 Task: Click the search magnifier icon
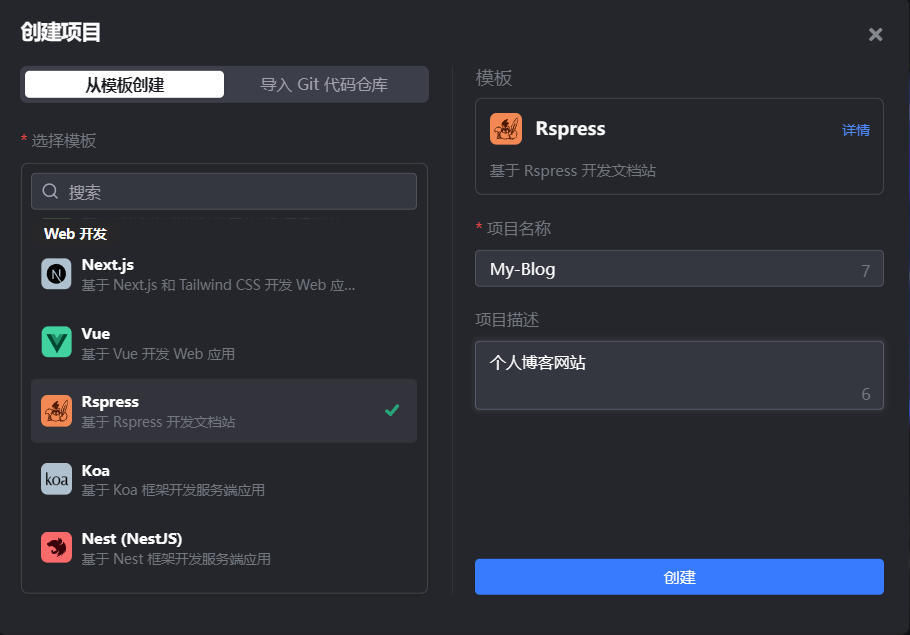coord(50,191)
